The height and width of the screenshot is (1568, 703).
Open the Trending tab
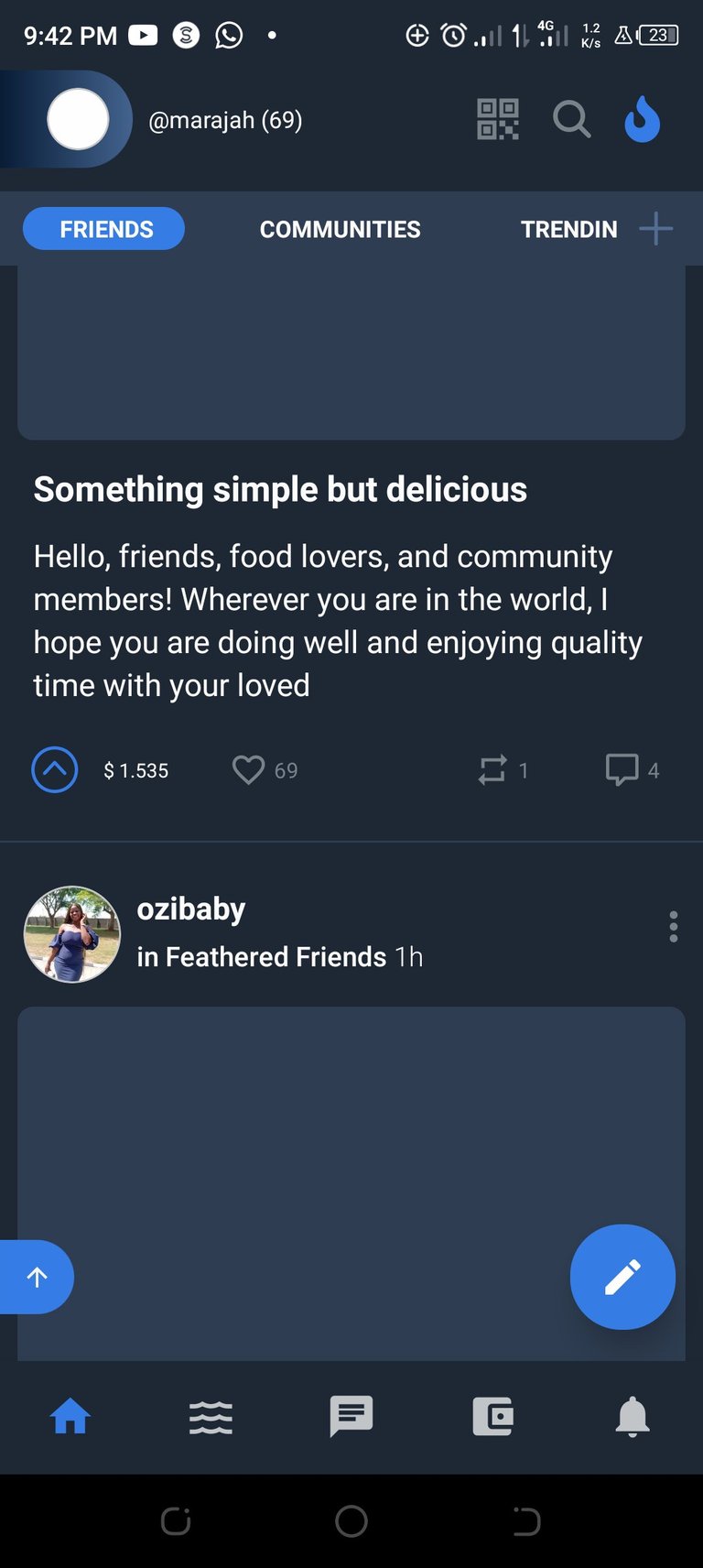click(x=568, y=229)
